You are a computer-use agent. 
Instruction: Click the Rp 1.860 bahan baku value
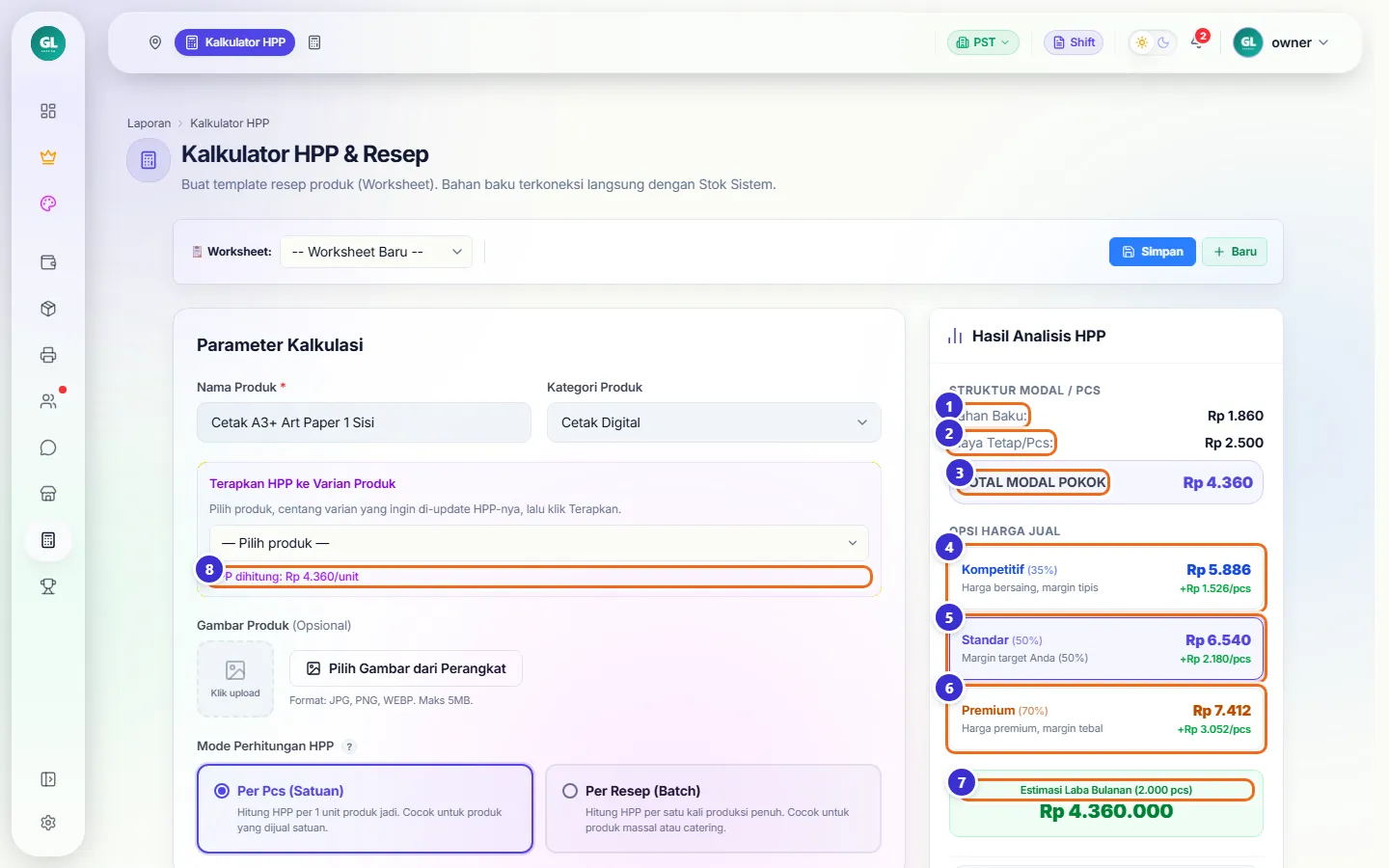tap(1236, 416)
